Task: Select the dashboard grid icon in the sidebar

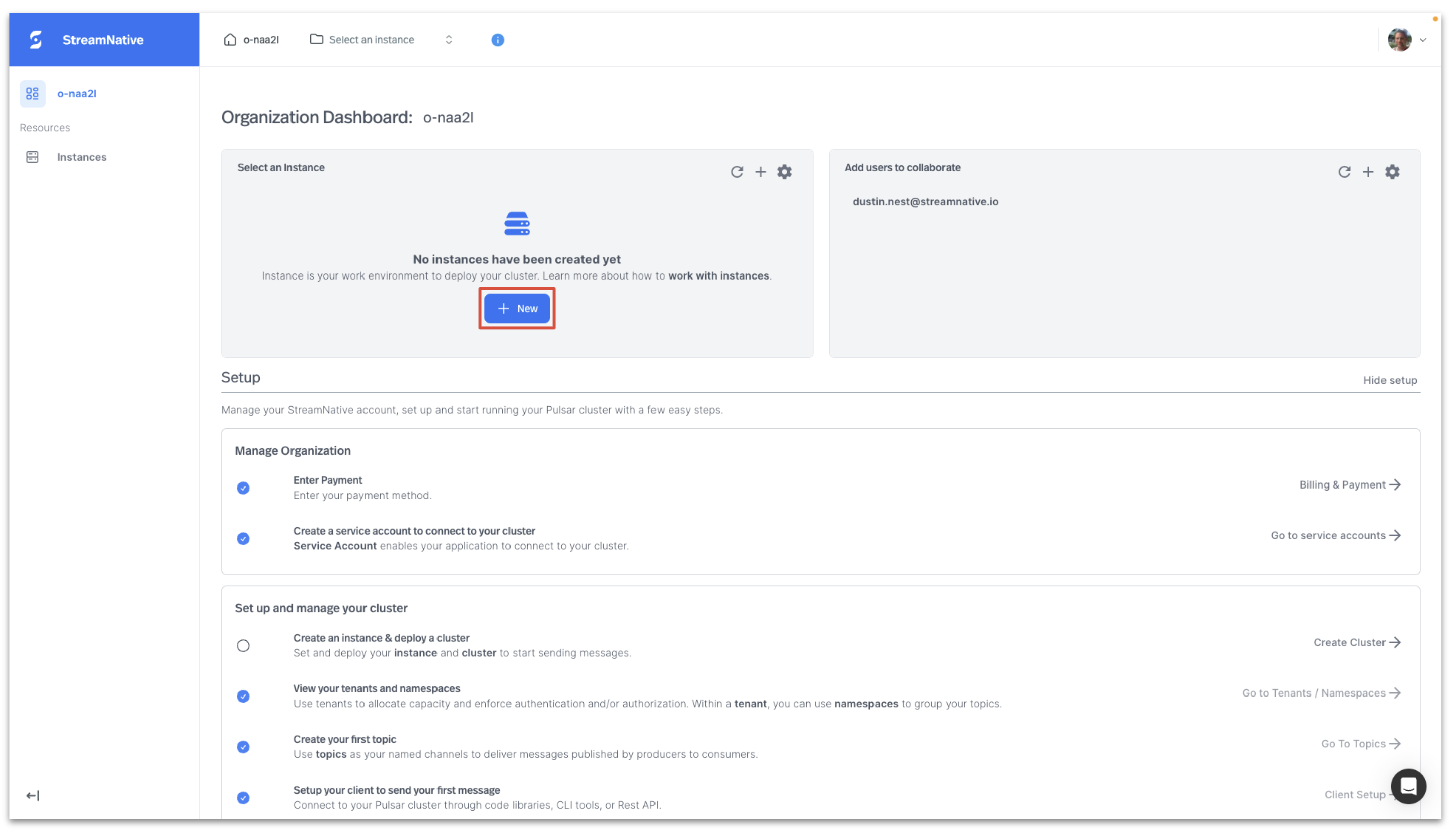Action: [32, 94]
